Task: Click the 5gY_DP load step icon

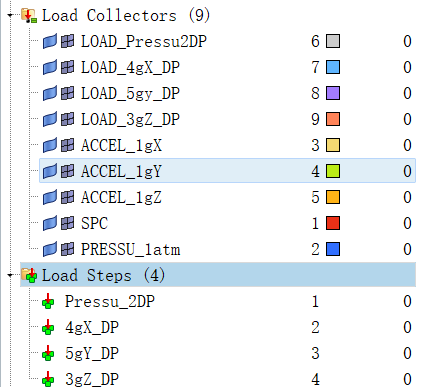Action: (48, 353)
